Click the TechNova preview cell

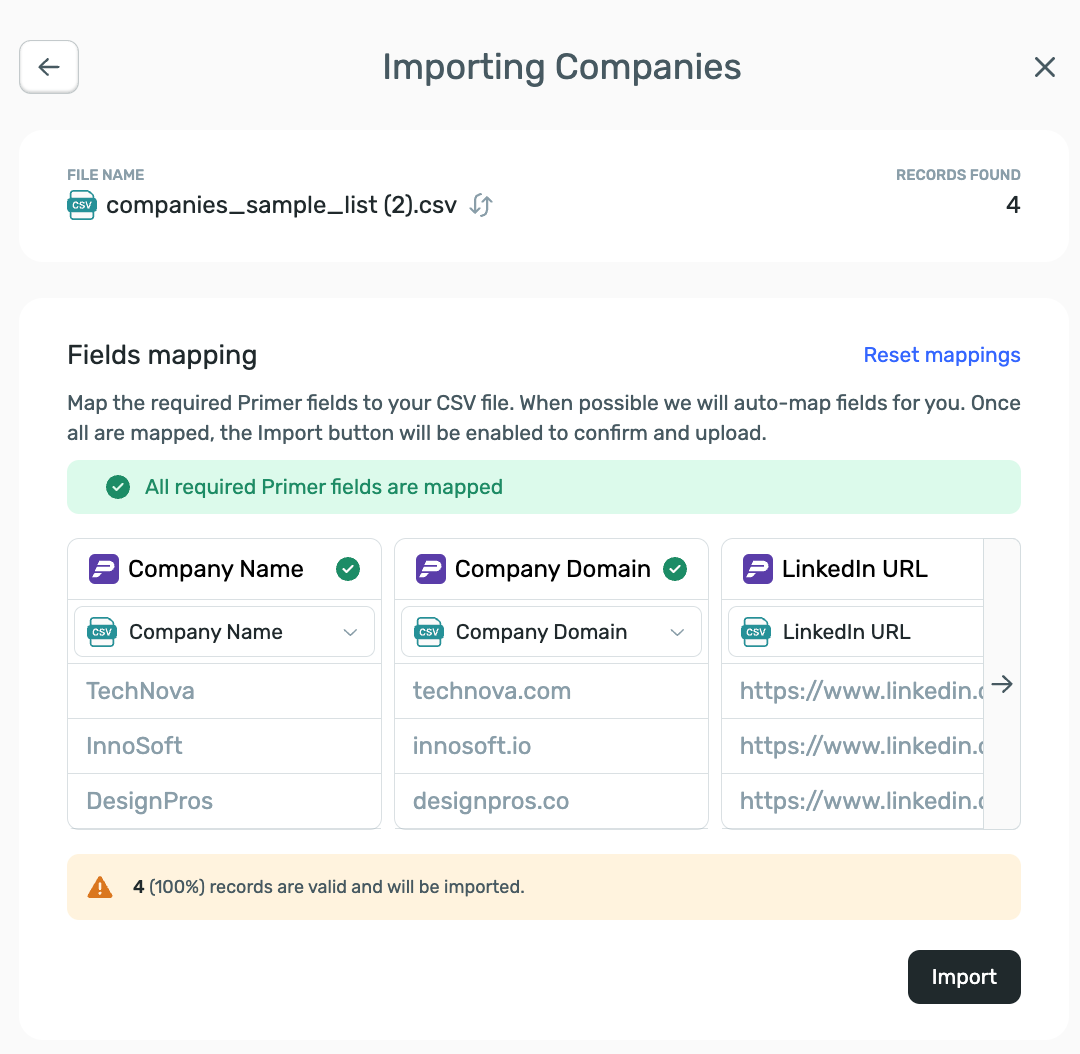(x=141, y=691)
